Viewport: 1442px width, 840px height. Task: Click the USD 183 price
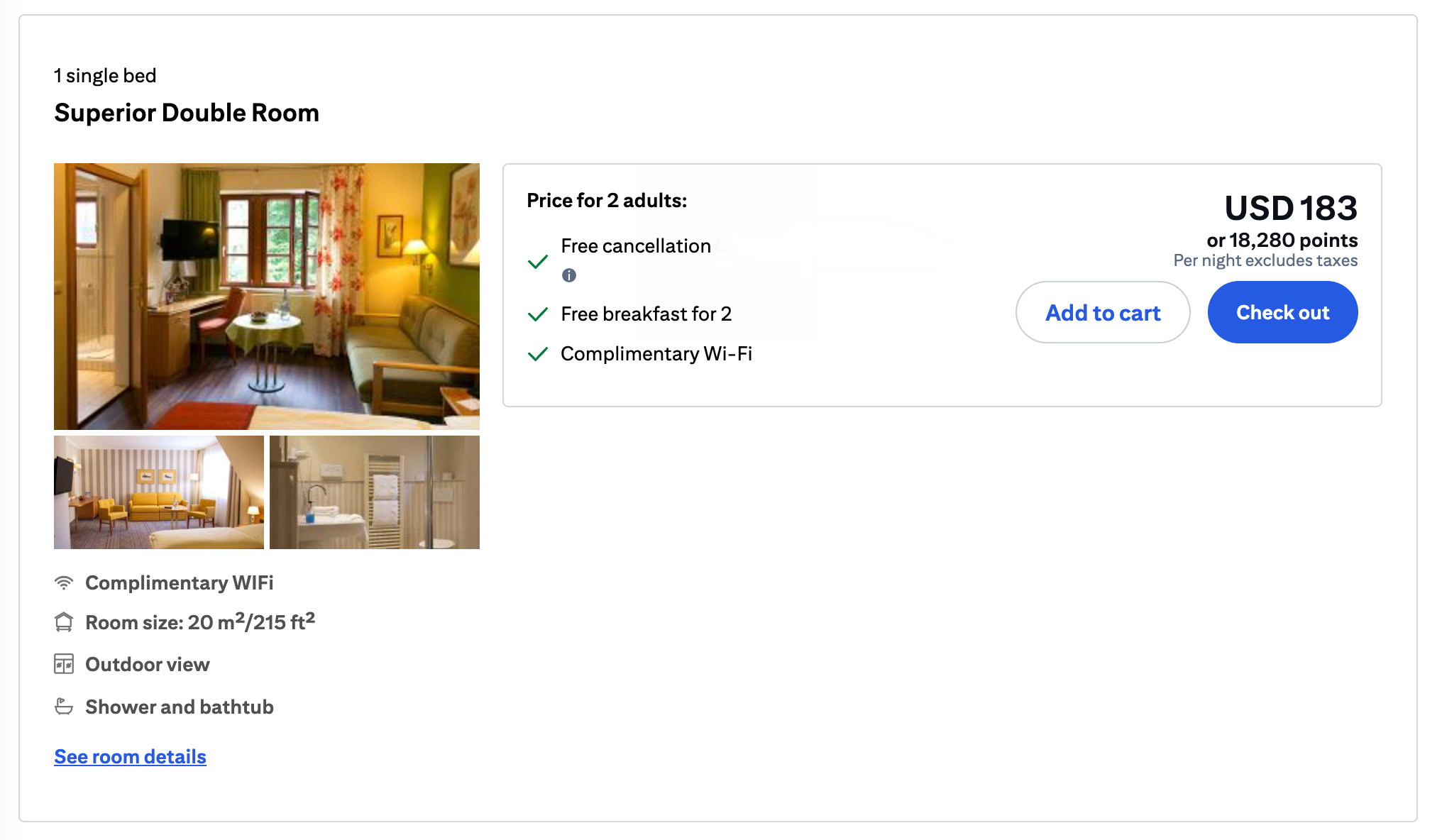point(1290,208)
